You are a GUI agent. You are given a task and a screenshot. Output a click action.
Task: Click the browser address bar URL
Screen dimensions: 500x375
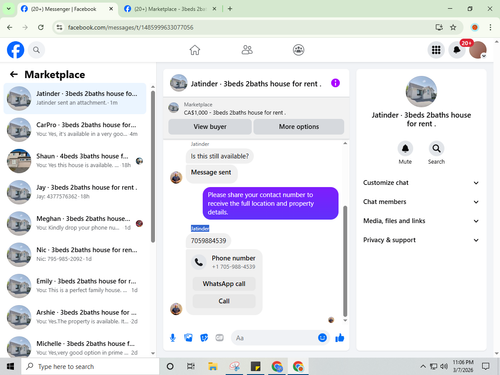[x=130, y=27]
